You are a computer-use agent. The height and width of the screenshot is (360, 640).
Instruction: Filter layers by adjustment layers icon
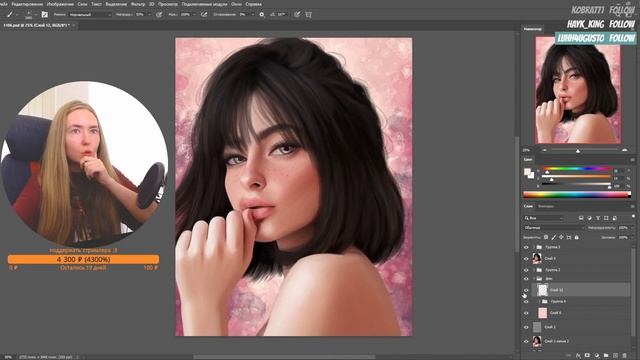pos(589,218)
